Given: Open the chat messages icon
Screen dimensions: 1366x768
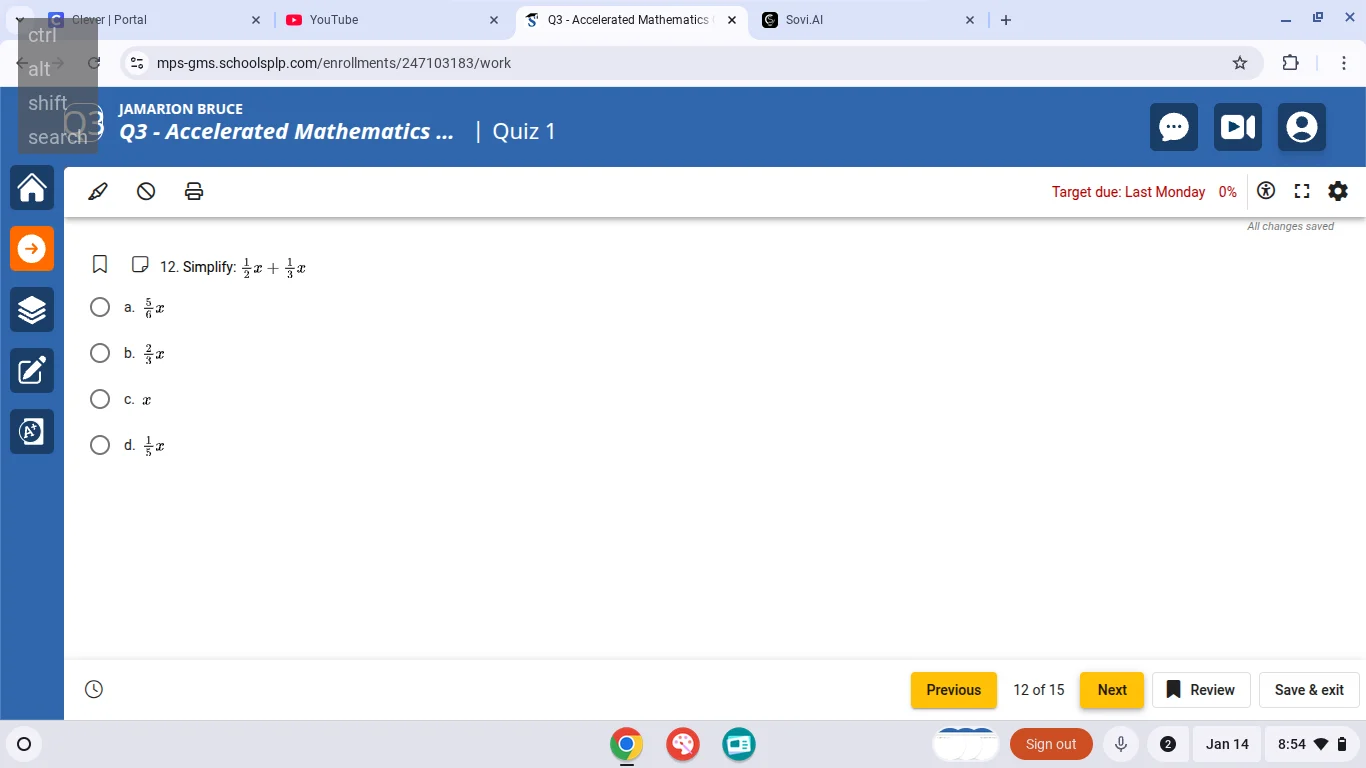Looking at the screenshot, I should (1174, 127).
